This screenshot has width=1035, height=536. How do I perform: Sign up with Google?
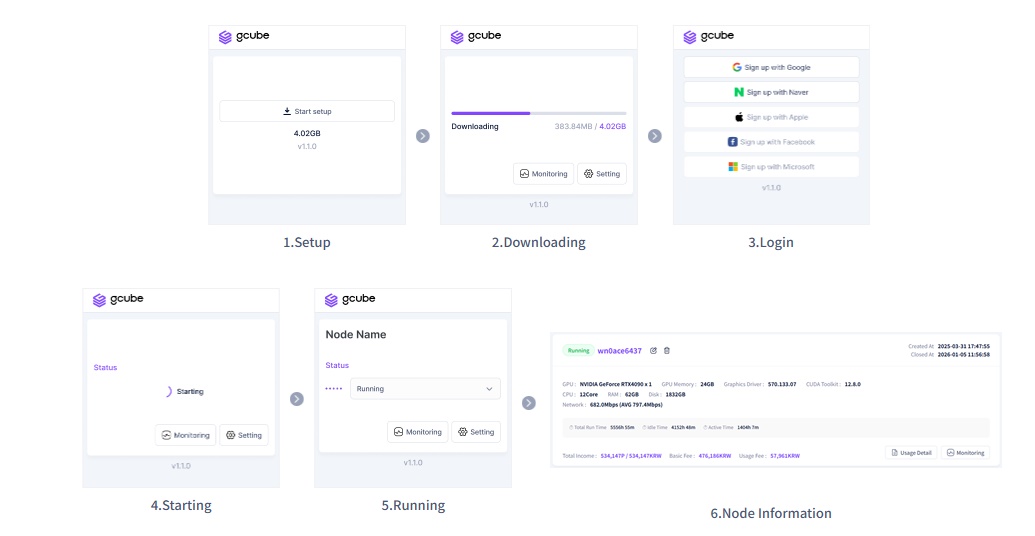[x=771, y=67]
